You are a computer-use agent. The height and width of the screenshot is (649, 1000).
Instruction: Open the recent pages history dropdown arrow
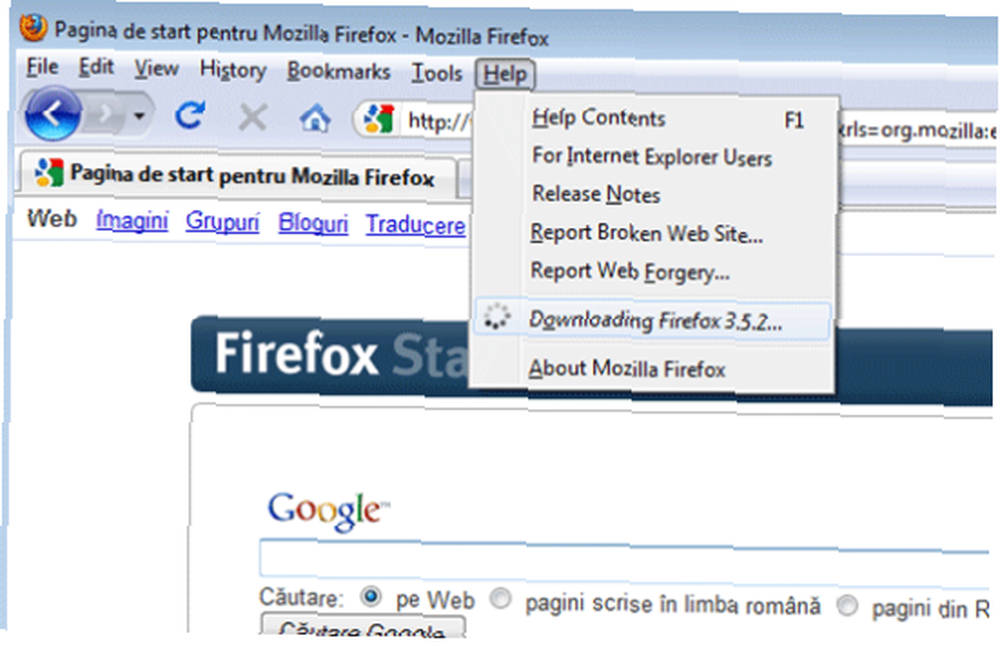pyautogui.click(x=139, y=115)
